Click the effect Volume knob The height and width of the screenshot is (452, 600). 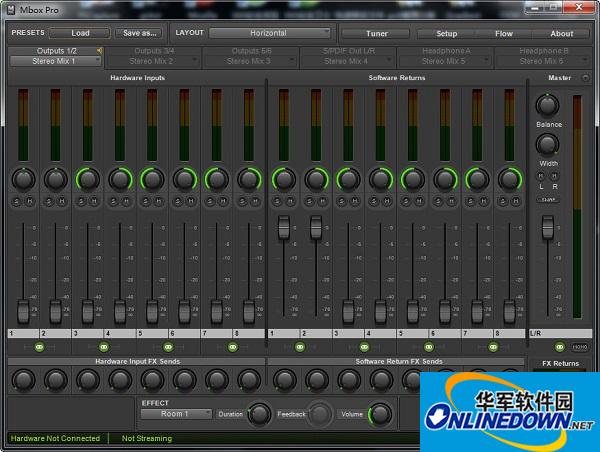point(380,413)
